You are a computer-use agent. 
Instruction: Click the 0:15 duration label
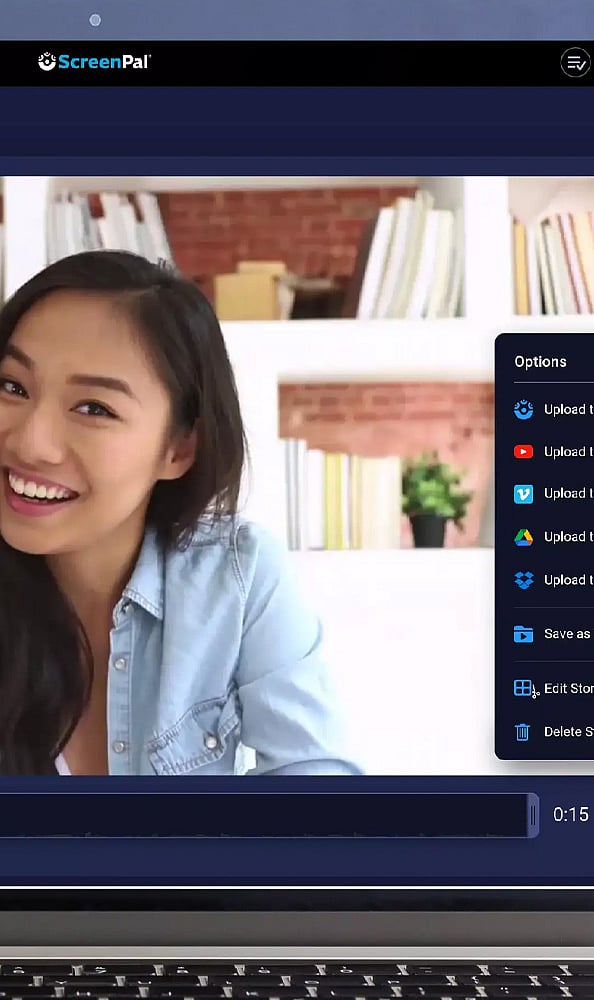coord(570,814)
